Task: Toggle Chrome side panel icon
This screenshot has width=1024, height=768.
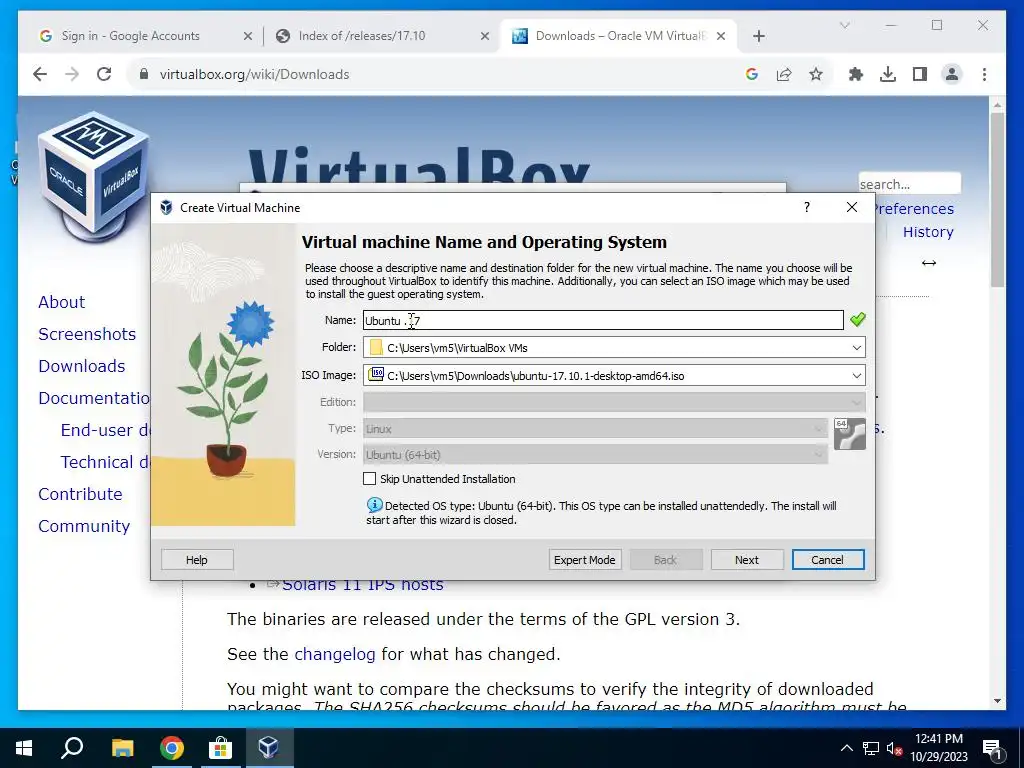Action: 920,74
